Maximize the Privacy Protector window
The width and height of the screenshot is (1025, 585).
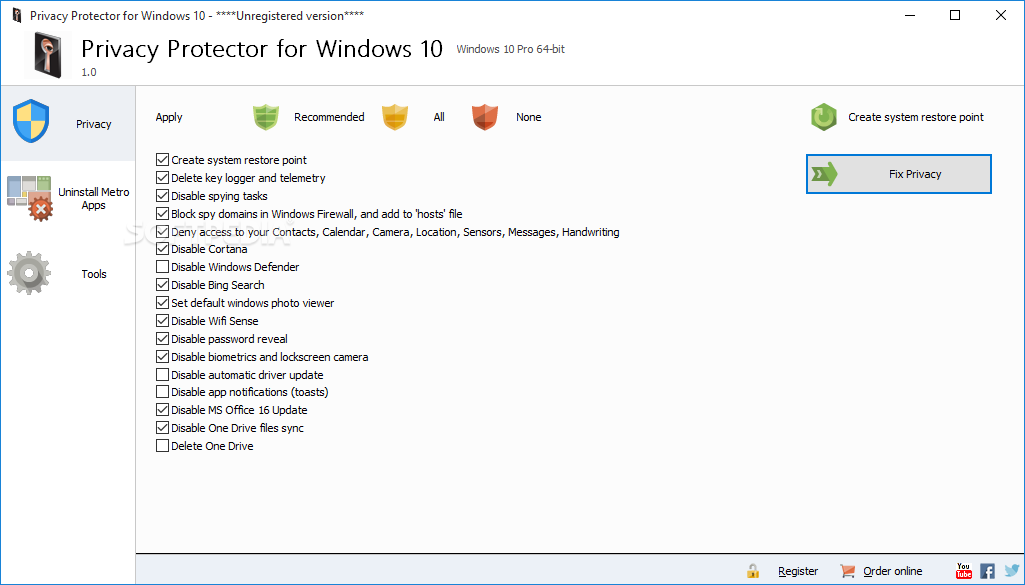[955, 15]
